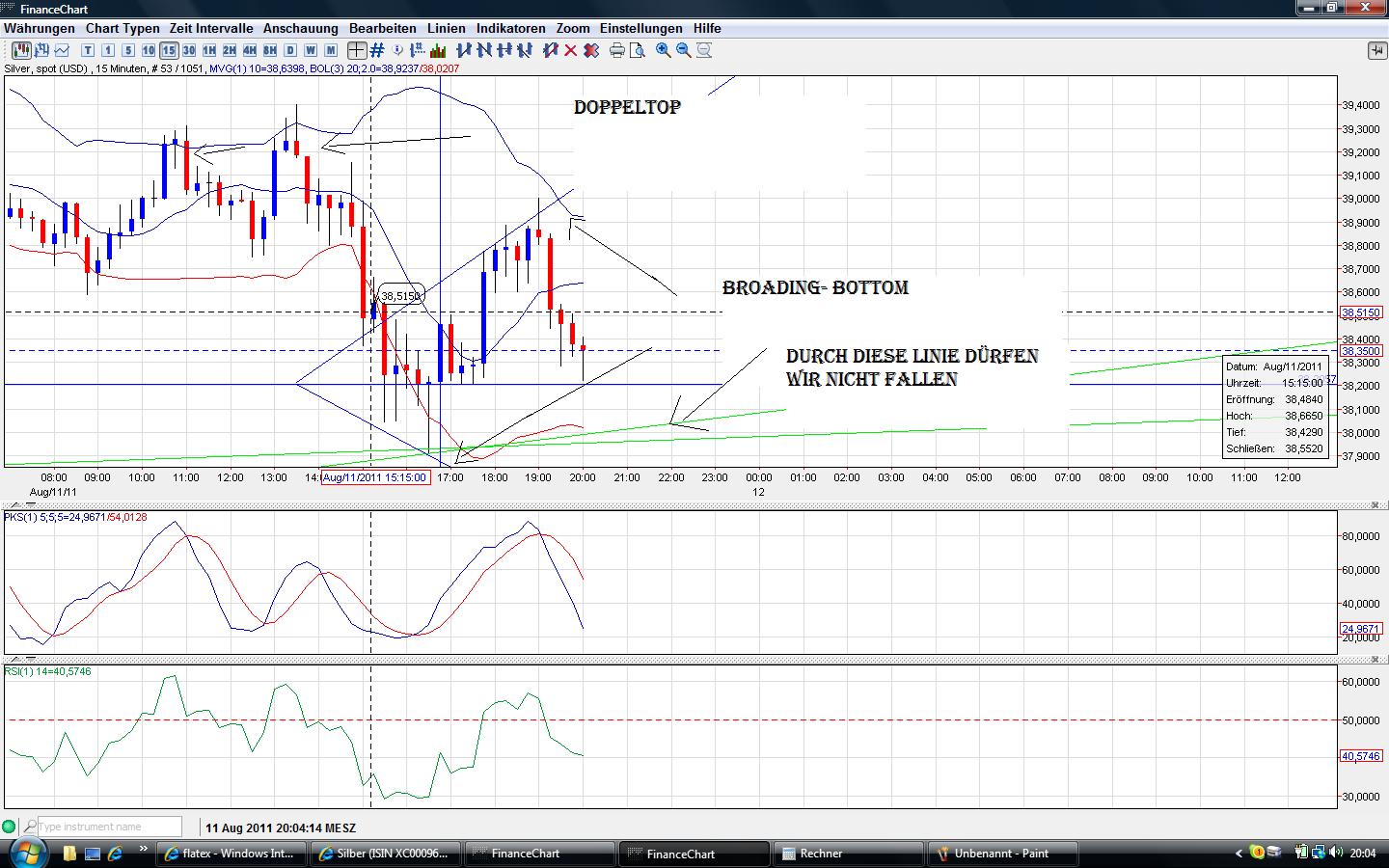The image size is (1389, 868).
Task: Click the green connection status indicator
Action: click(x=10, y=827)
